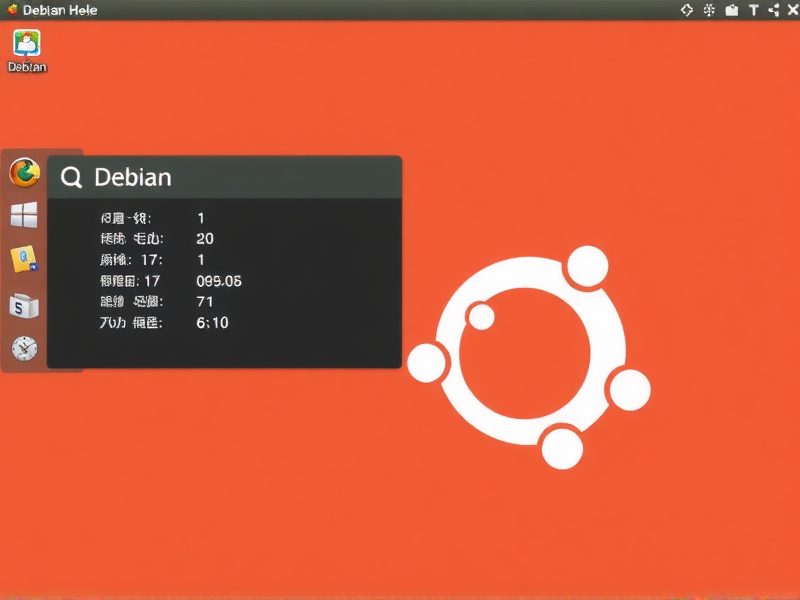This screenshot has width=800, height=600.
Task: Click the briefcase icon in the top bar
Action: point(729,10)
